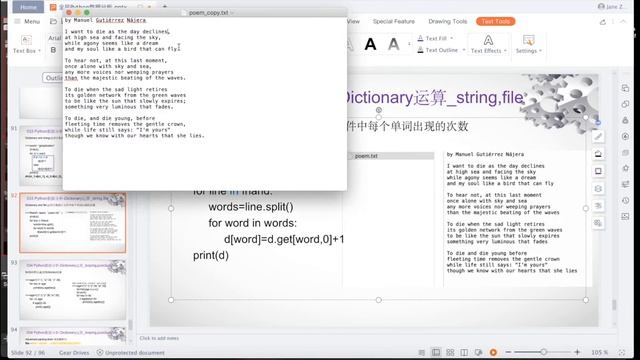Viewport: 640px width, 360px height.
Task: Click the history clock icon in the right sidebar
Action: coord(625,200)
